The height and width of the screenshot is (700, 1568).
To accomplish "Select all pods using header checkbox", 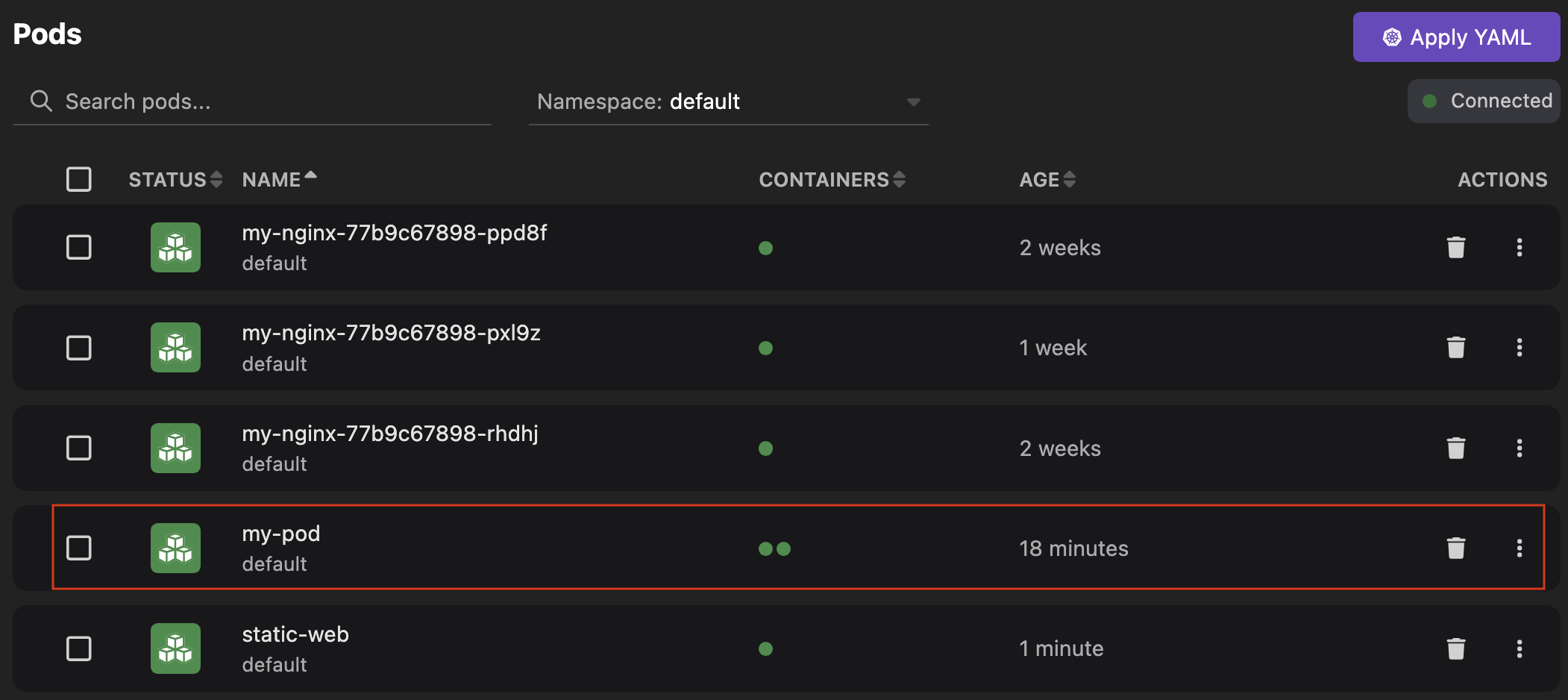I will (x=79, y=179).
